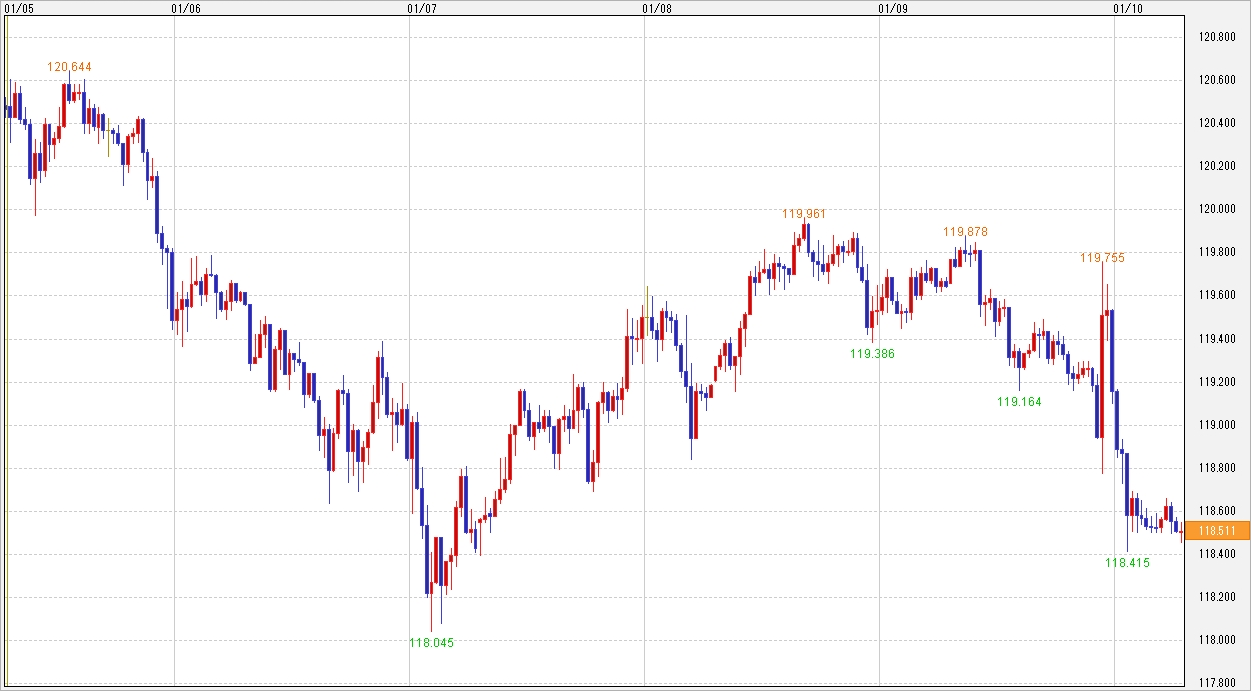
Task: Click the 01/07 date label
Action: point(422,8)
